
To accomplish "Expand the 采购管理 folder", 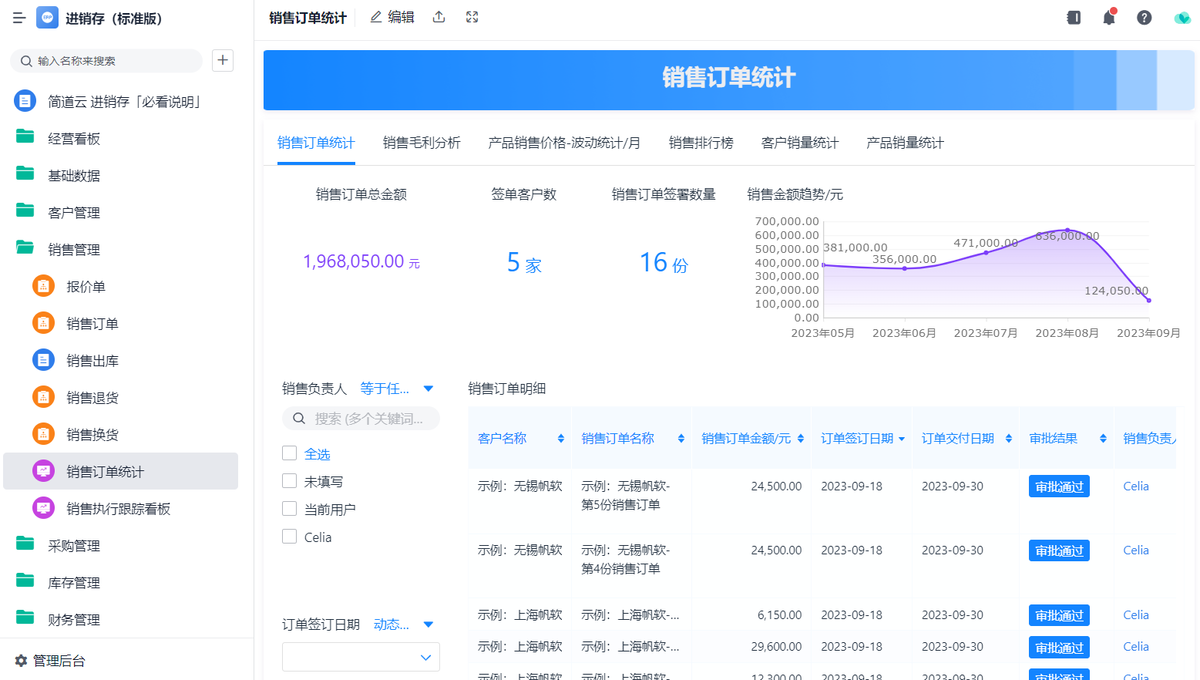I will 74,546.
